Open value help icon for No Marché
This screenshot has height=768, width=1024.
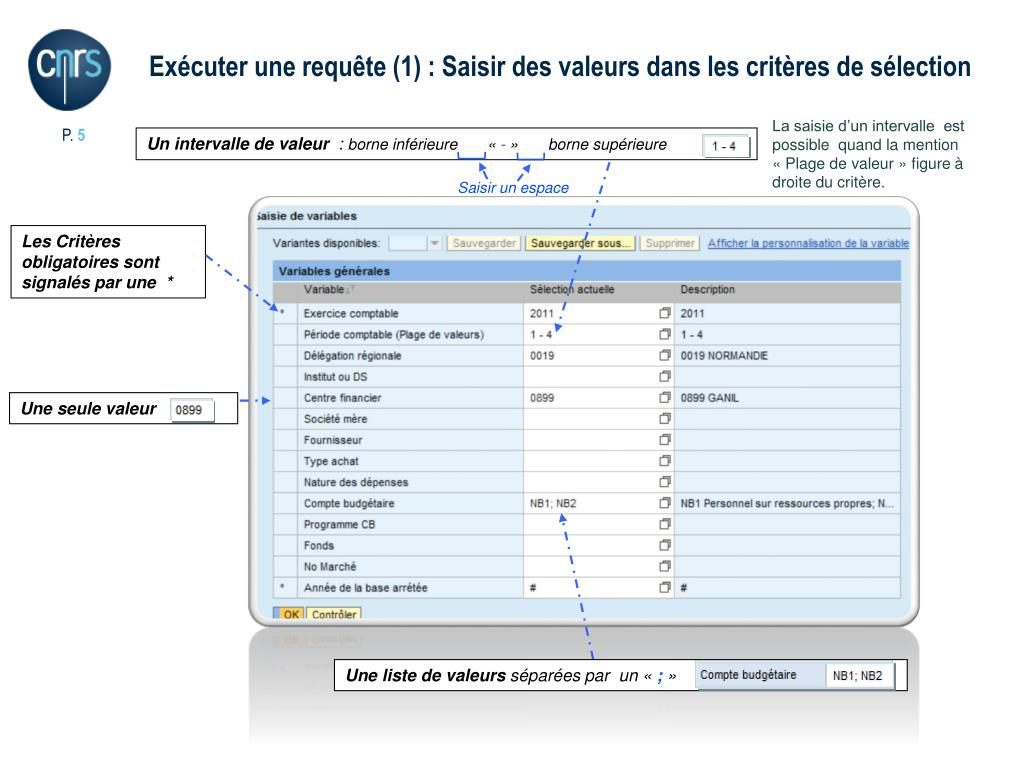[665, 566]
